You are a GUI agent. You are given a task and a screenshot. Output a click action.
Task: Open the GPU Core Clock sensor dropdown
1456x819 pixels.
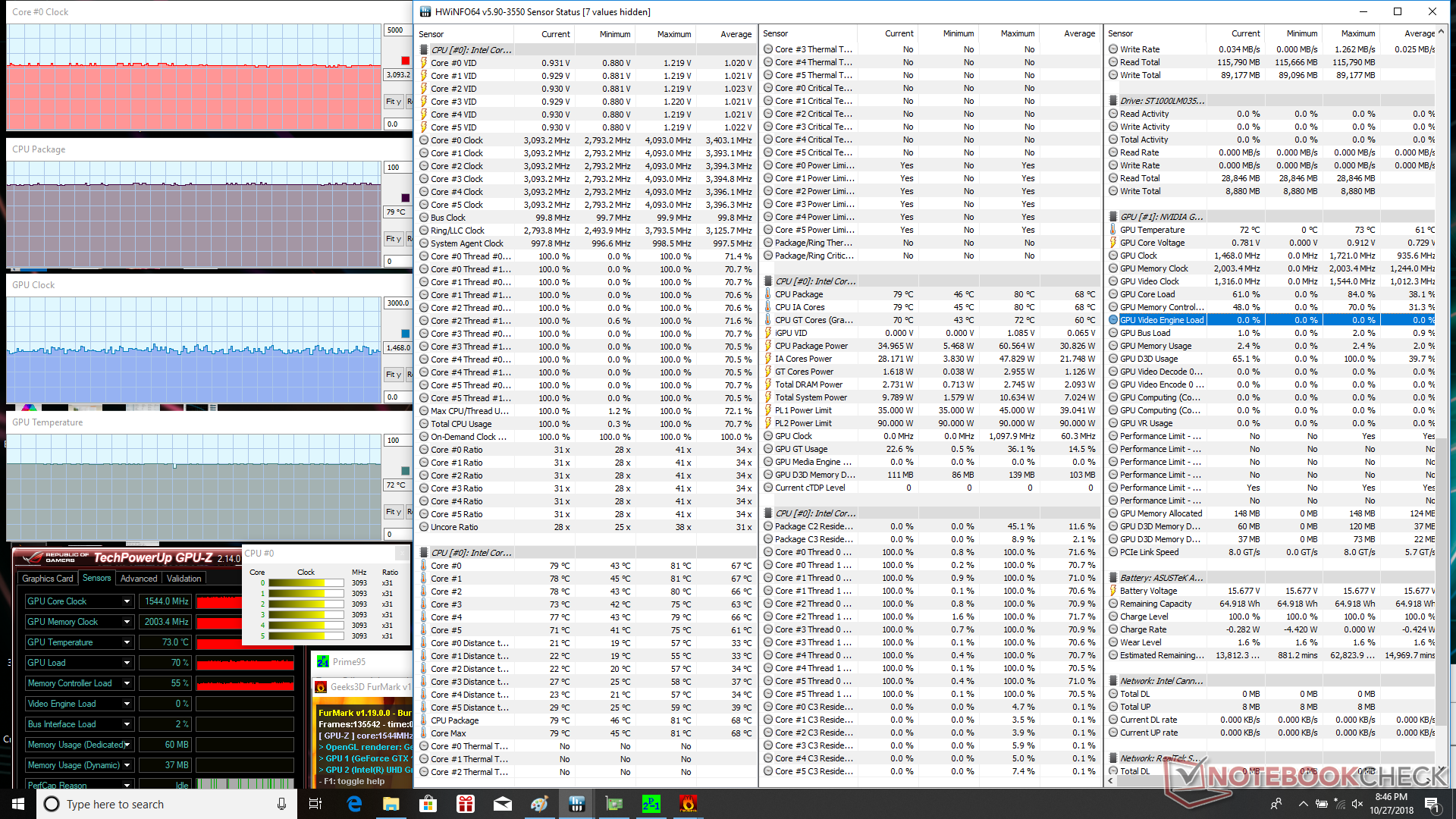127,601
